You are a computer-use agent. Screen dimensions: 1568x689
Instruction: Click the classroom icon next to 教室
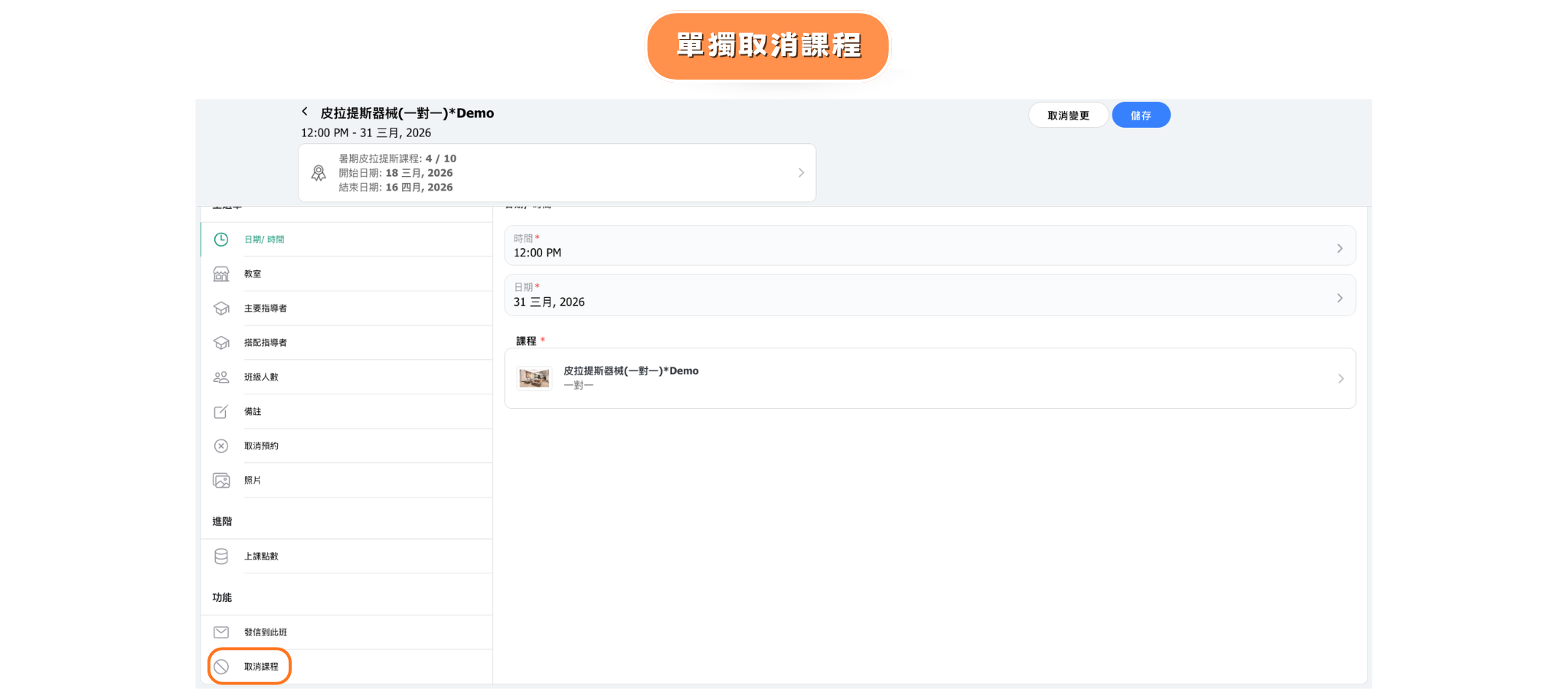221,274
